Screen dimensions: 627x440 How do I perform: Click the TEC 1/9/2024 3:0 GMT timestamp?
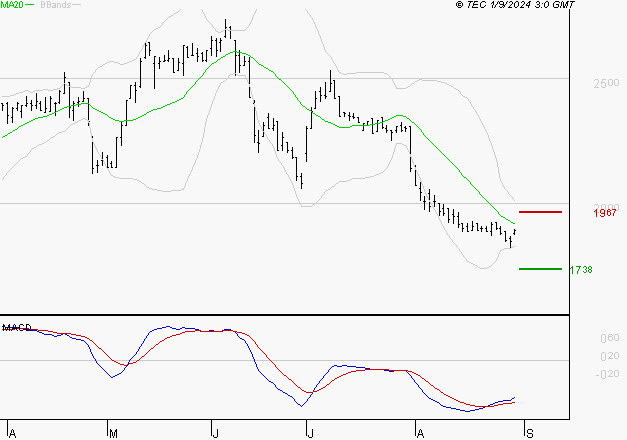(x=515, y=5)
